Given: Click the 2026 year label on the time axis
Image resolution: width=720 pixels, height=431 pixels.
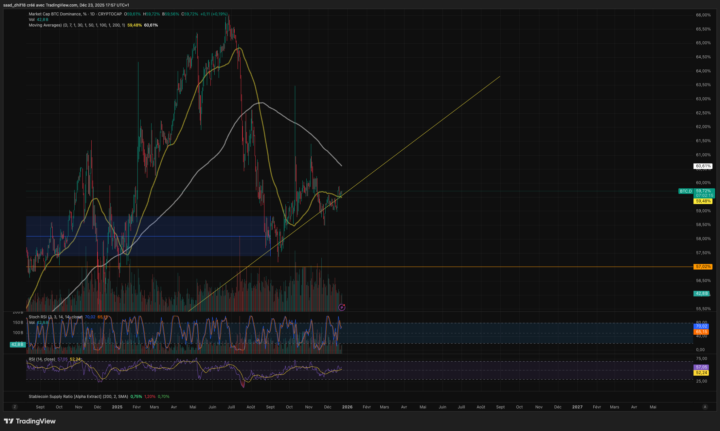Looking at the screenshot, I should 347,407.
